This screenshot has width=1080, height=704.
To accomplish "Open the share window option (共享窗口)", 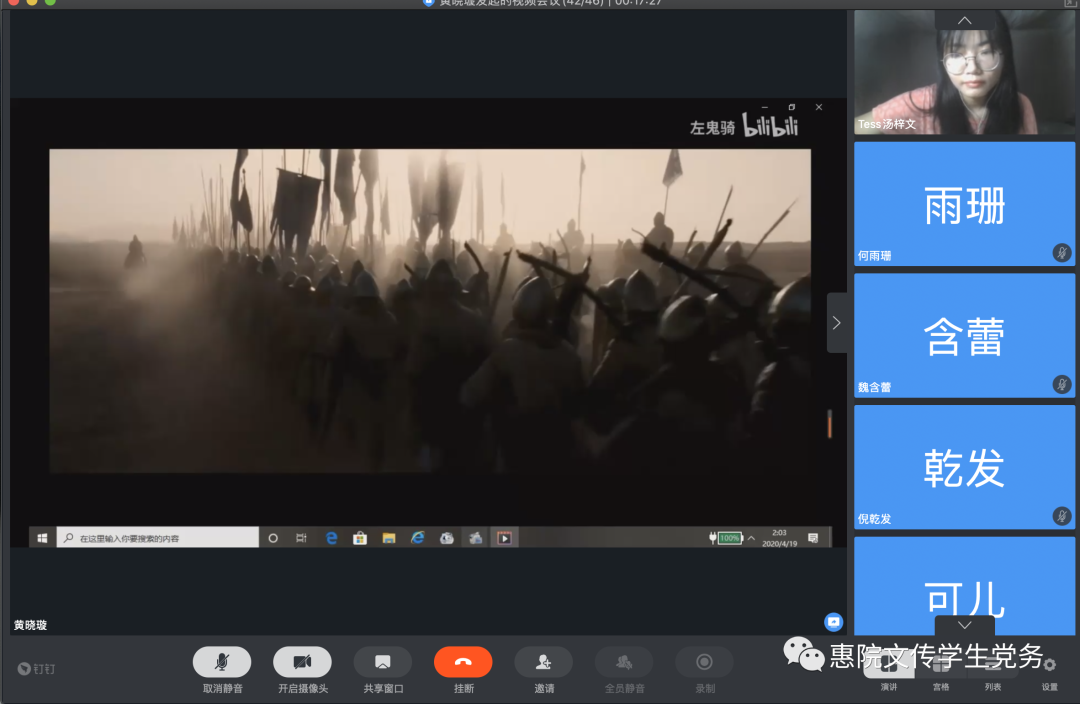I will pyautogui.click(x=382, y=662).
